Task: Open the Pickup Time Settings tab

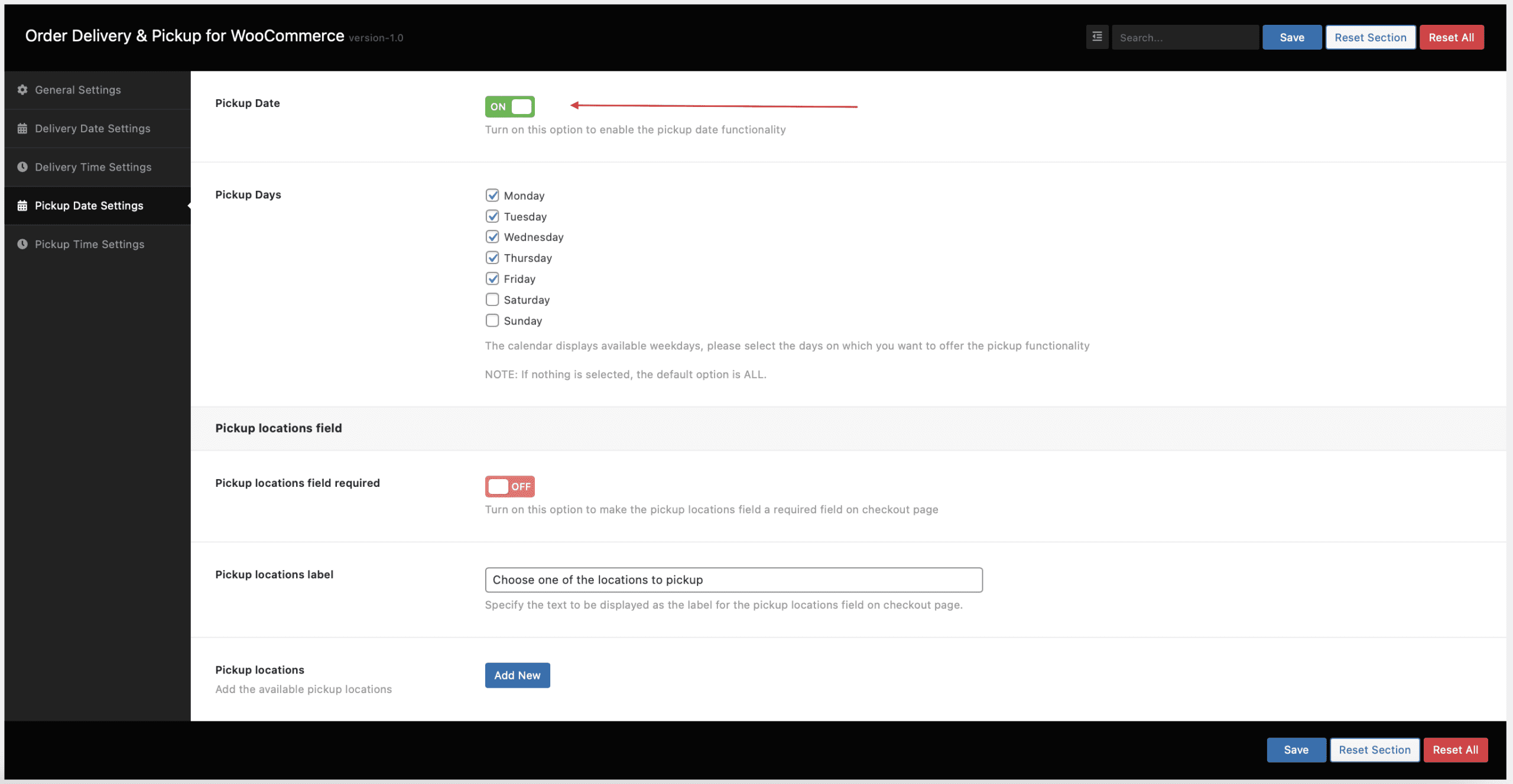Action: 89,244
